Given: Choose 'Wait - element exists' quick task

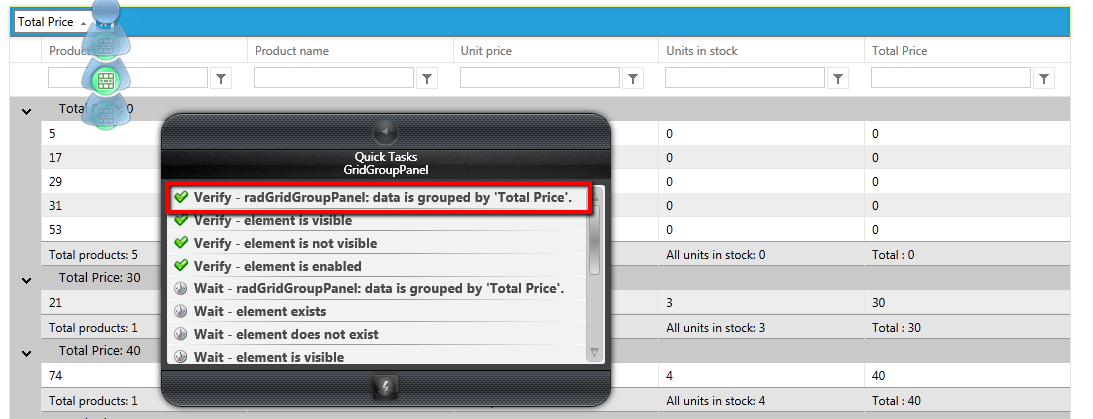Looking at the screenshot, I should pos(260,311).
